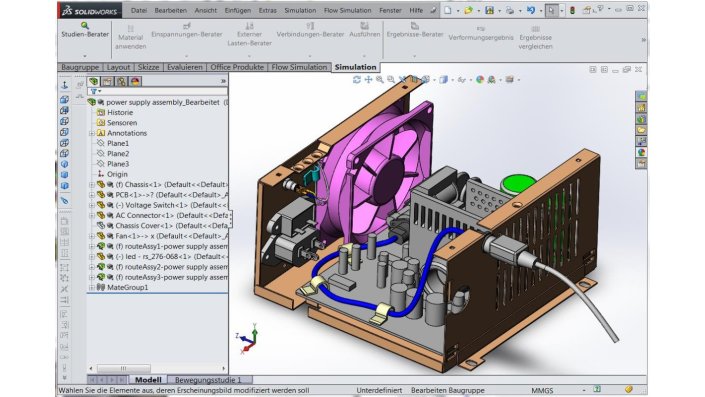
Task: Click the Rotate view icon above viewport
Action: click(357, 80)
